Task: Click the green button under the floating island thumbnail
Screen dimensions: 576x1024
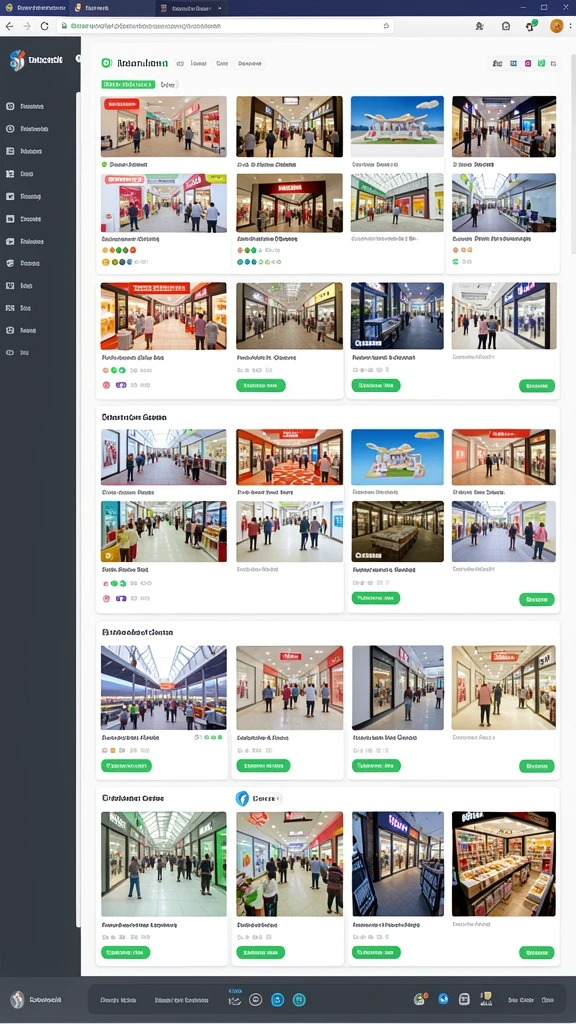Action: coord(376,598)
